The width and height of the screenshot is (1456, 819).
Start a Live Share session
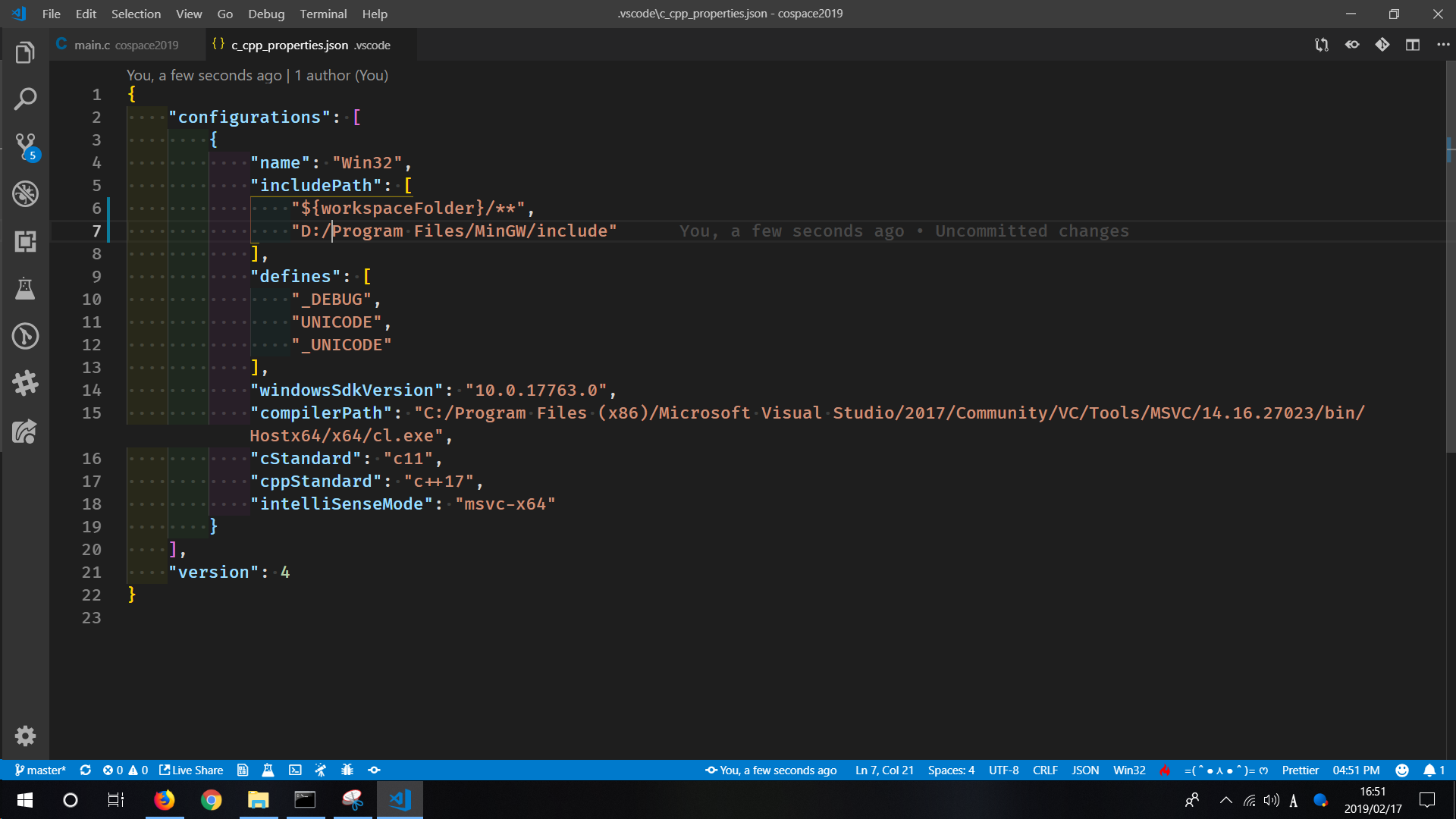point(190,770)
